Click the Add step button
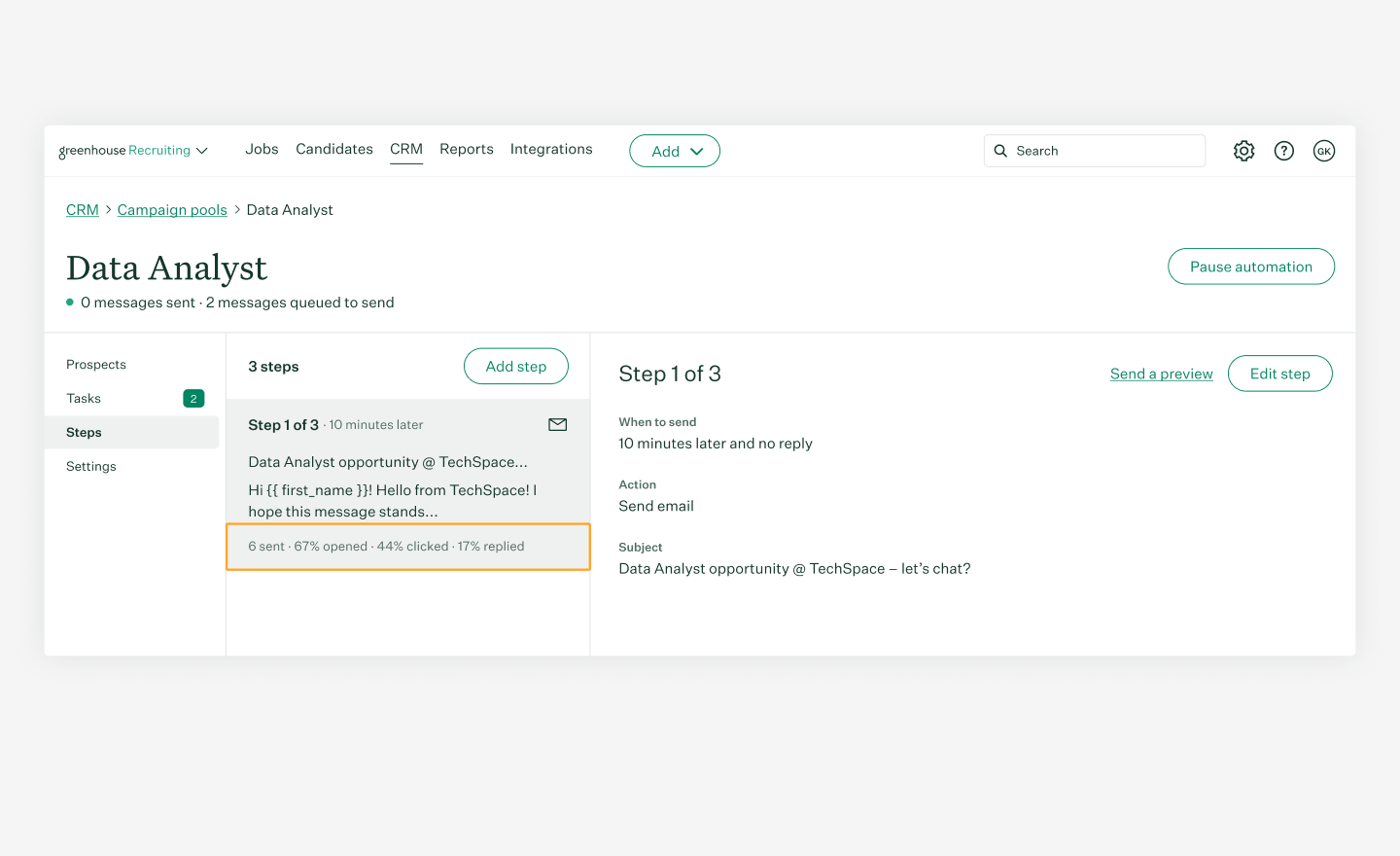The height and width of the screenshot is (856, 1400). coord(516,366)
